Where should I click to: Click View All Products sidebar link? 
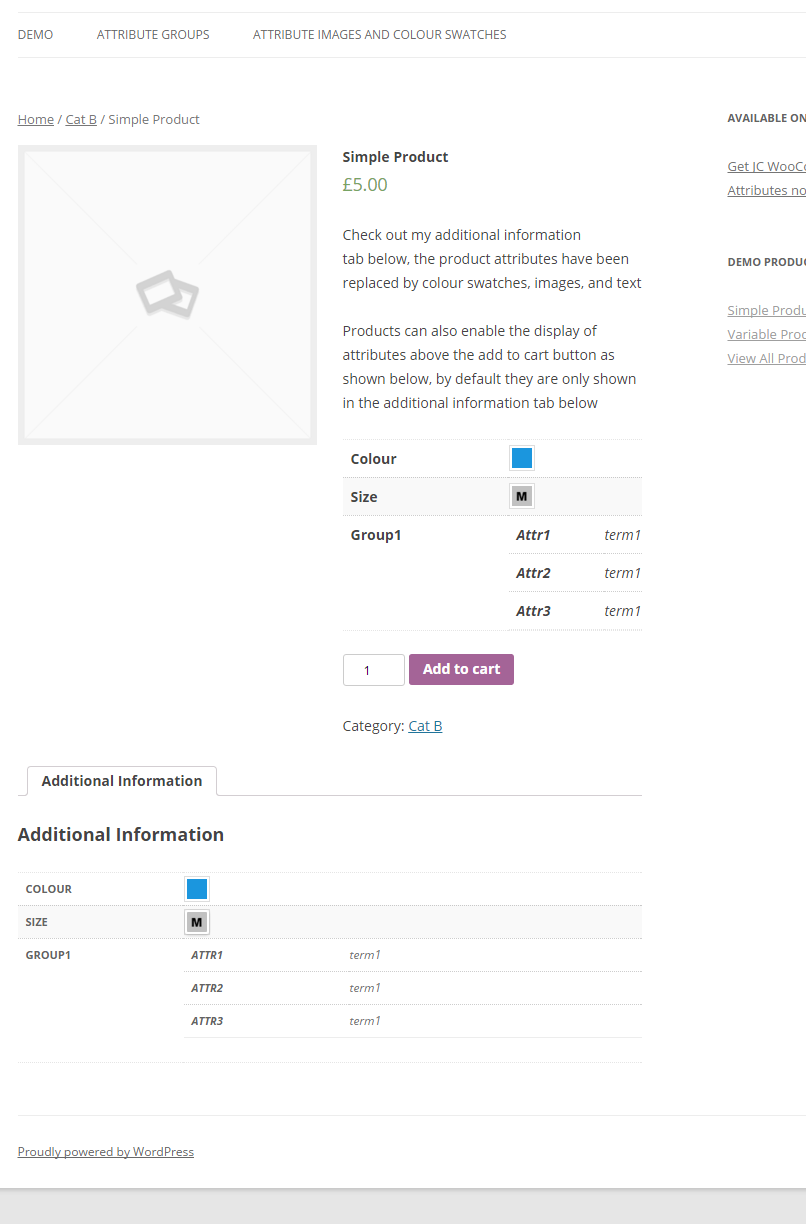tap(766, 359)
